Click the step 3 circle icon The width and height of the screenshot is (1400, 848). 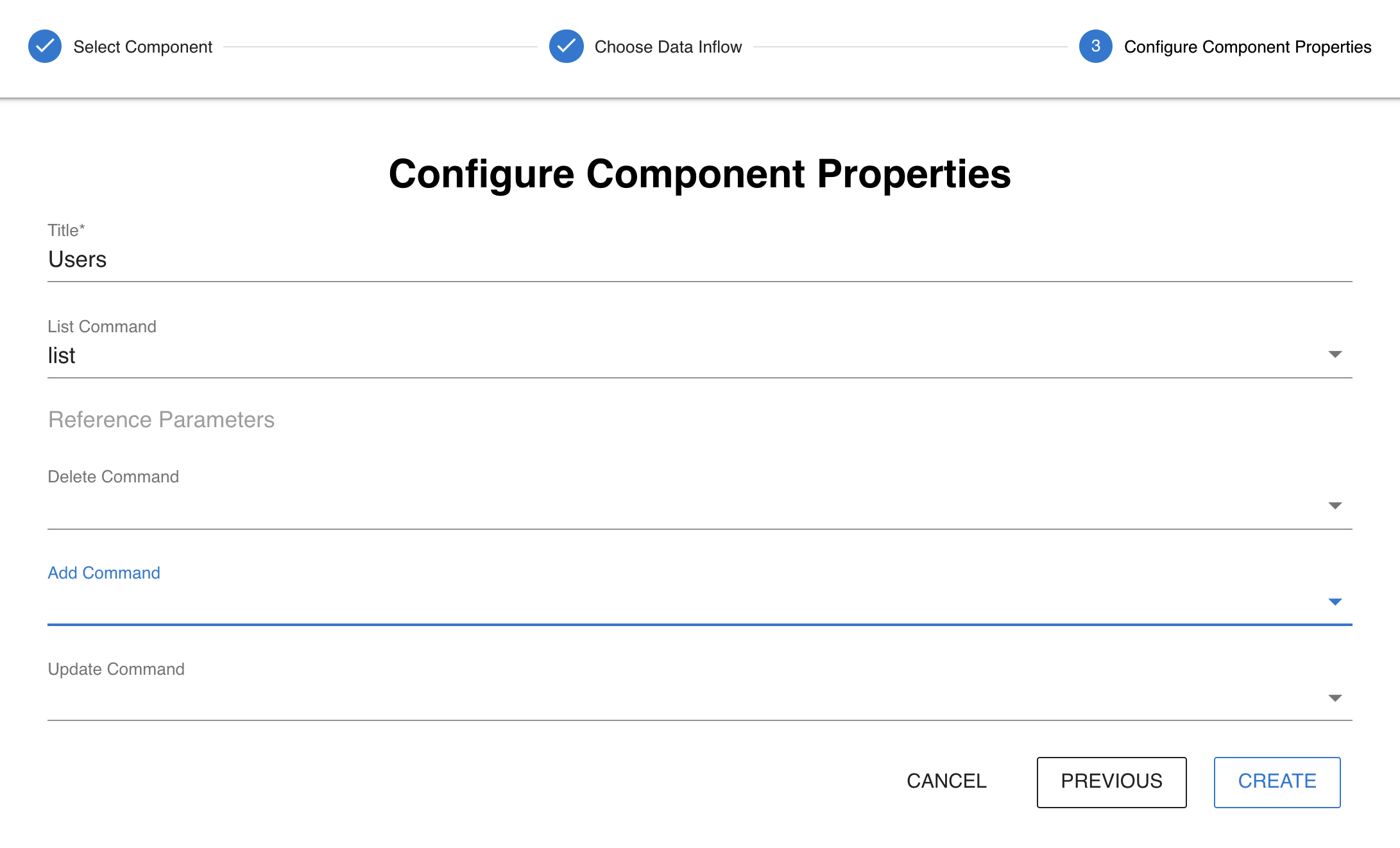1095,46
